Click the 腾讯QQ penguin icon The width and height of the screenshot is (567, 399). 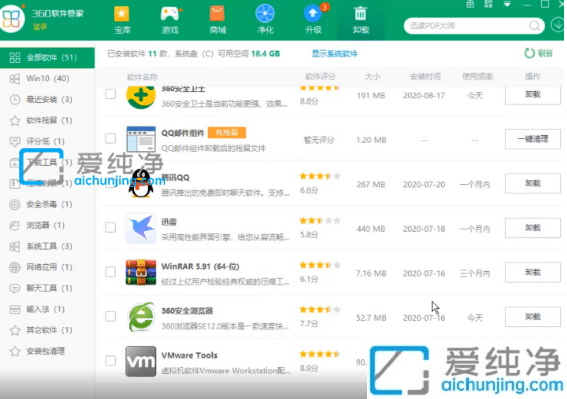point(141,184)
